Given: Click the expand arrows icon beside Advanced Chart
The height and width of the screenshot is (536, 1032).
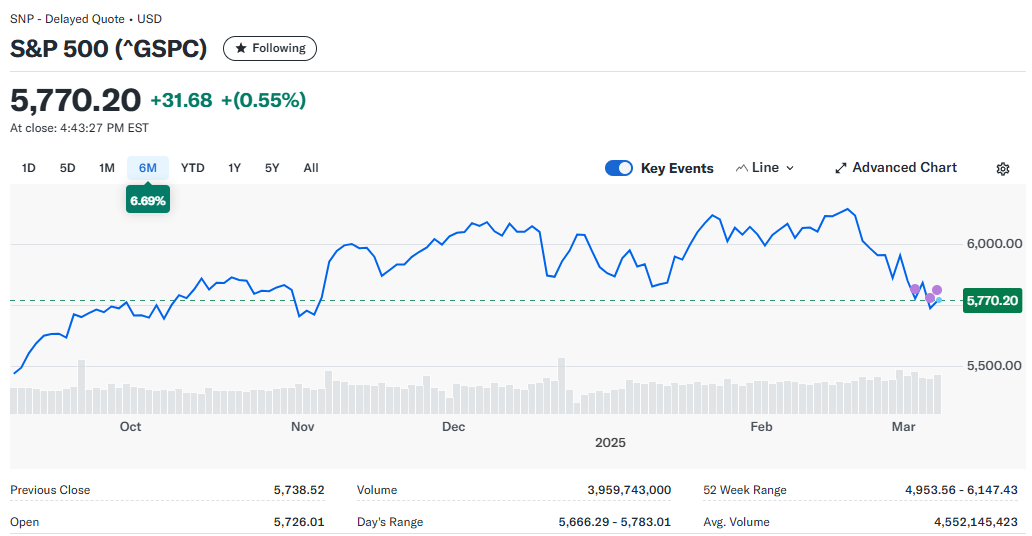Looking at the screenshot, I should point(840,168).
